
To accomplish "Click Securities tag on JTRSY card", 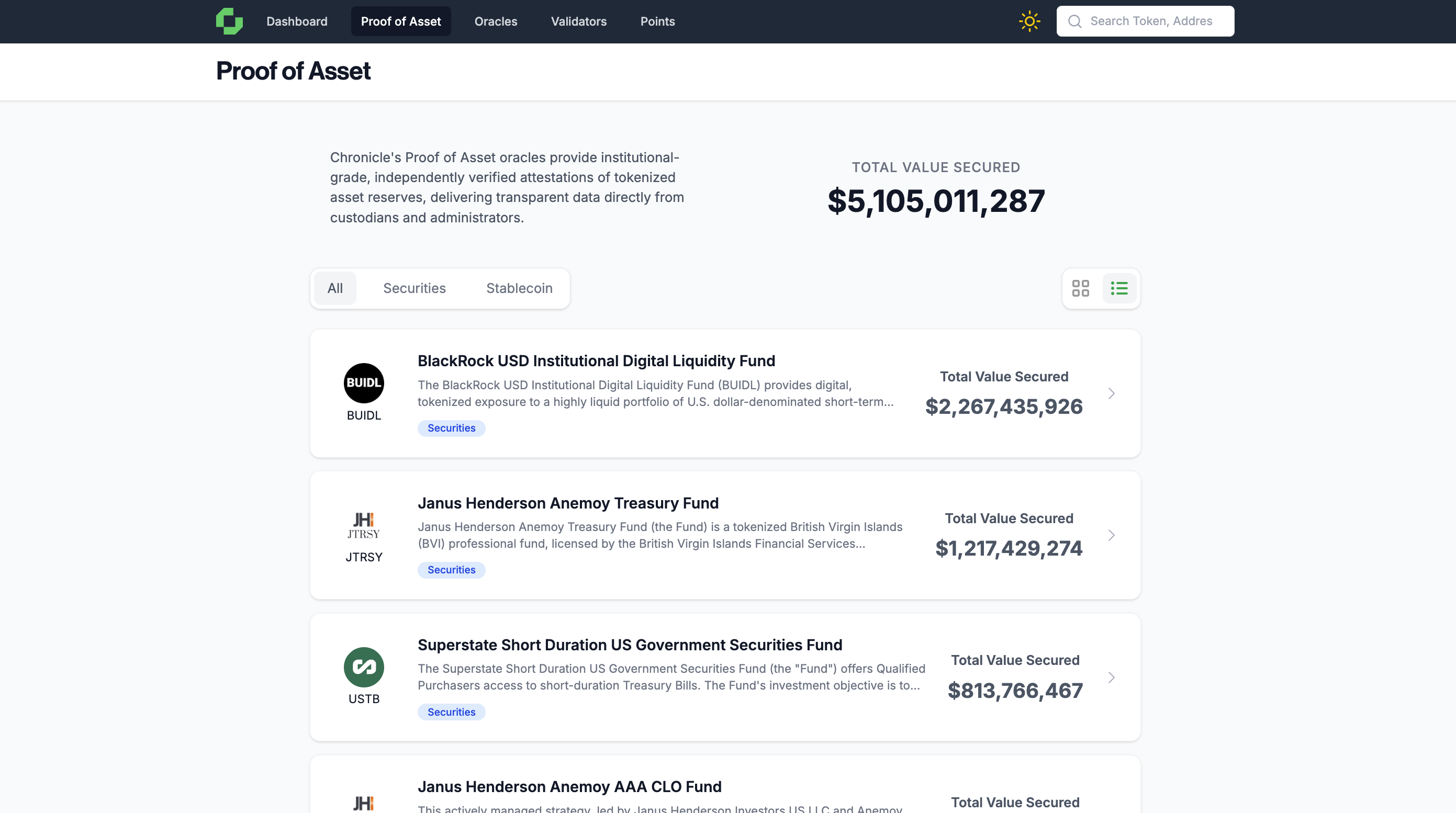I will click(451, 570).
